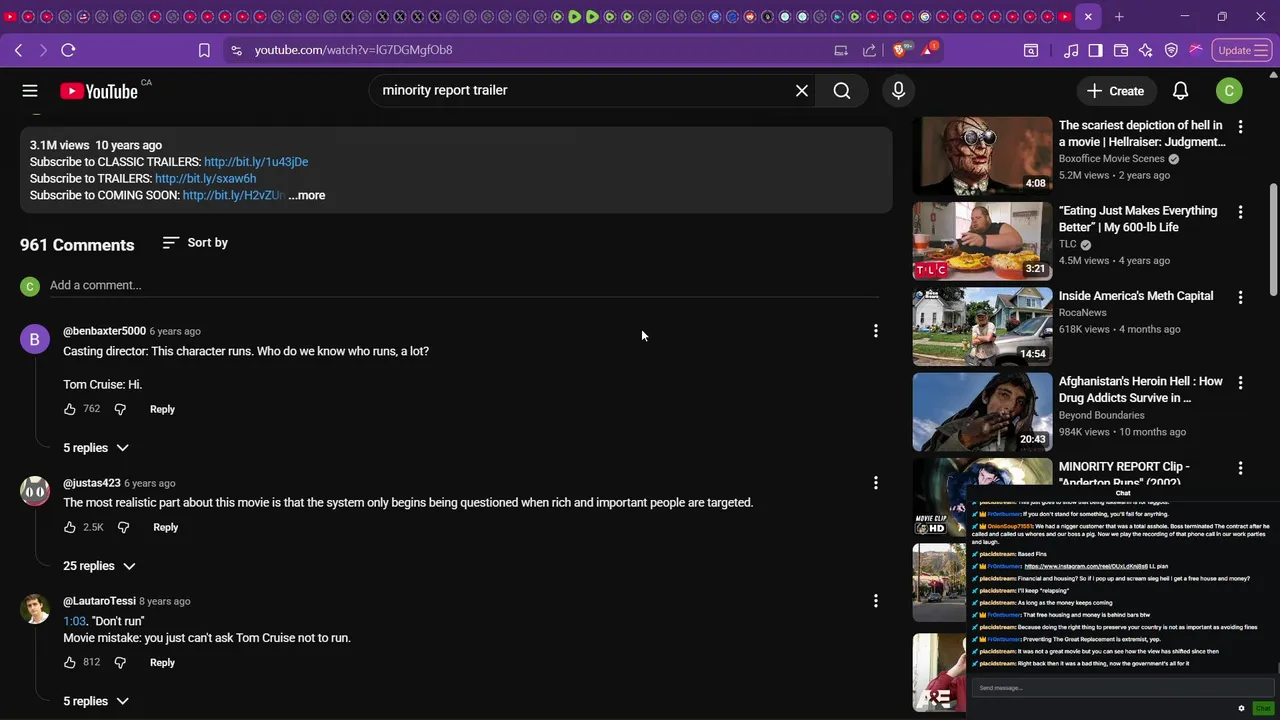Open Afghanistan's Heroin Hell thumbnail
This screenshot has width=1280, height=720.
click(x=982, y=412)
